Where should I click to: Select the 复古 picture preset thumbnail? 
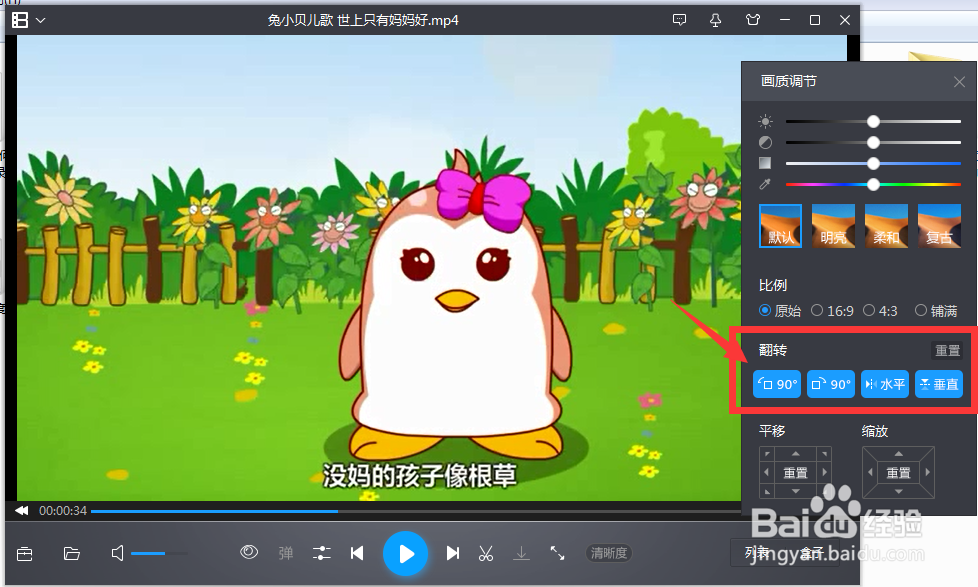click(x=939, y=226)
